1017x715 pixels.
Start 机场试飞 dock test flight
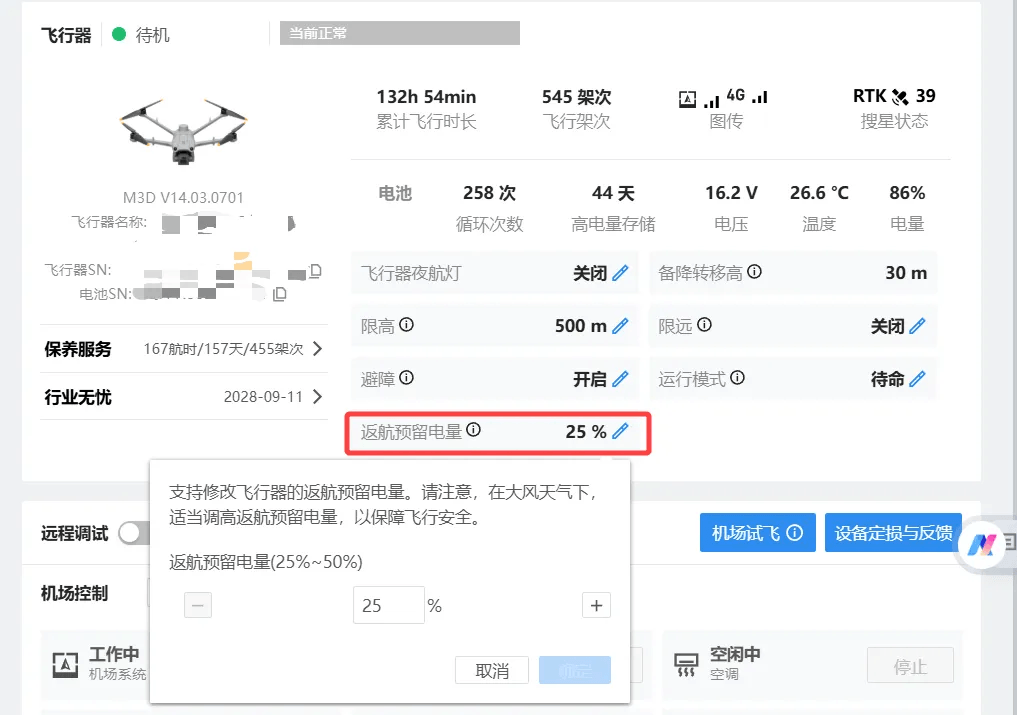pos(758,533)
